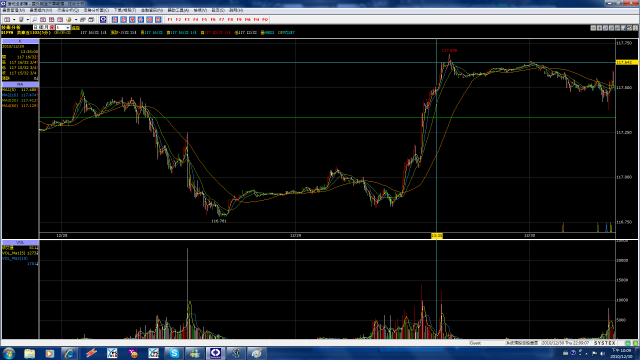Click the volume speaker icon in system tray
Image resolution: width=640 pixels, height=360 pixels.
pyautogui.click(x=602, y=353)
